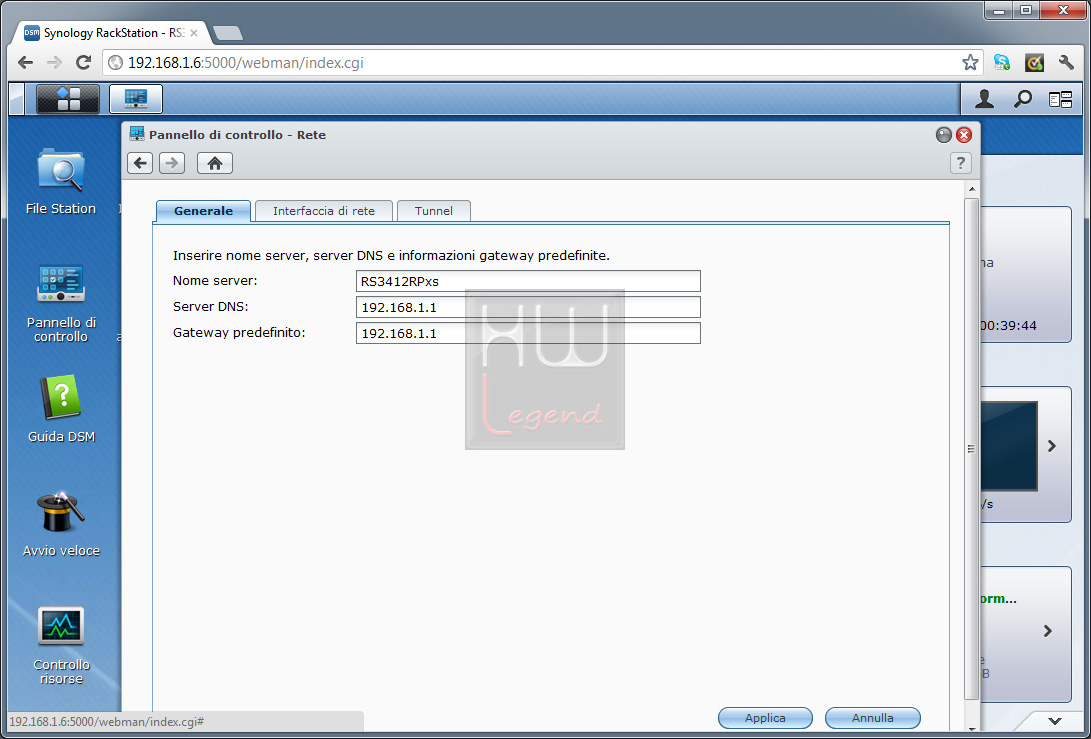1091x739 pixels.
Task: Toggle the widgets panel icon
Action: click(1060, 100)
